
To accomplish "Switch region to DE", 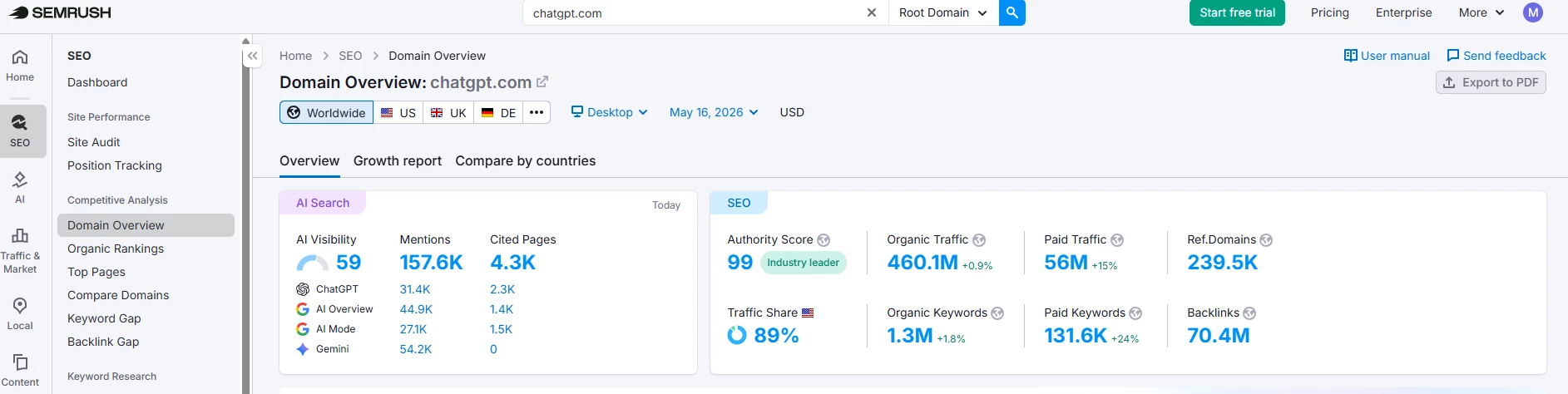I will (498, 112).
